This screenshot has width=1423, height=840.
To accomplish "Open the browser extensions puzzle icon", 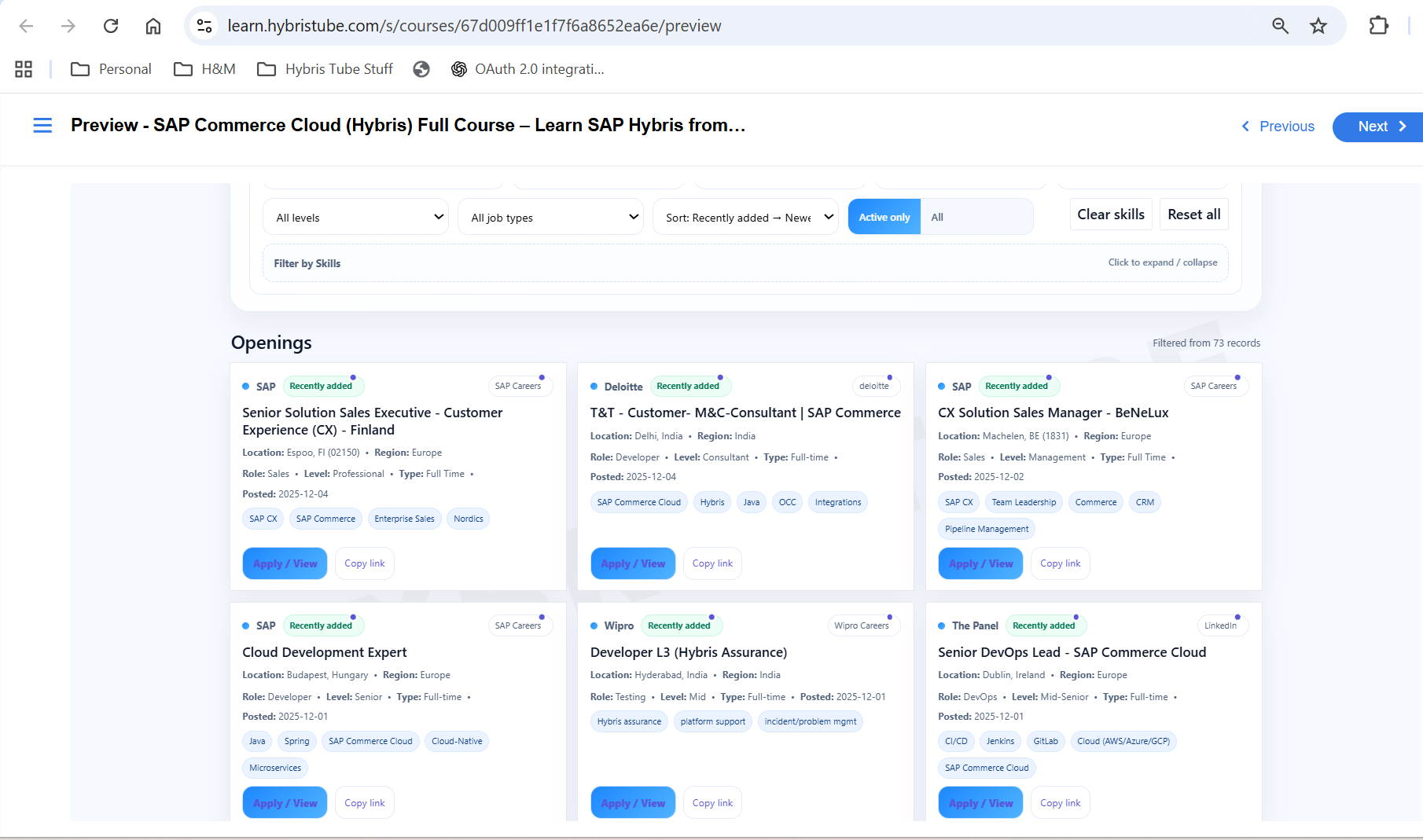I will [1380, 25].
